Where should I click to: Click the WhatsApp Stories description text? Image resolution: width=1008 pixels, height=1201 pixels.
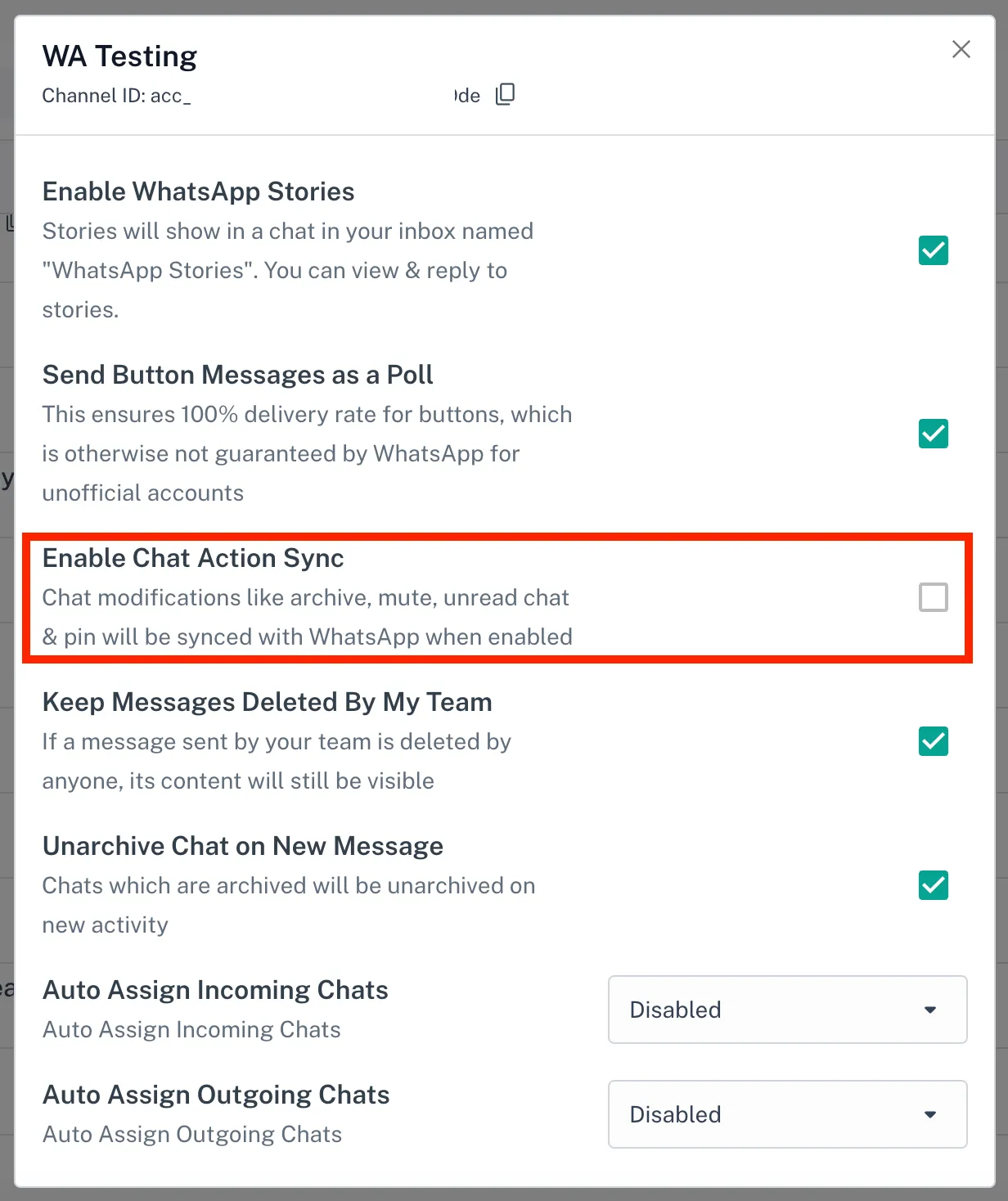pos(286,270)
